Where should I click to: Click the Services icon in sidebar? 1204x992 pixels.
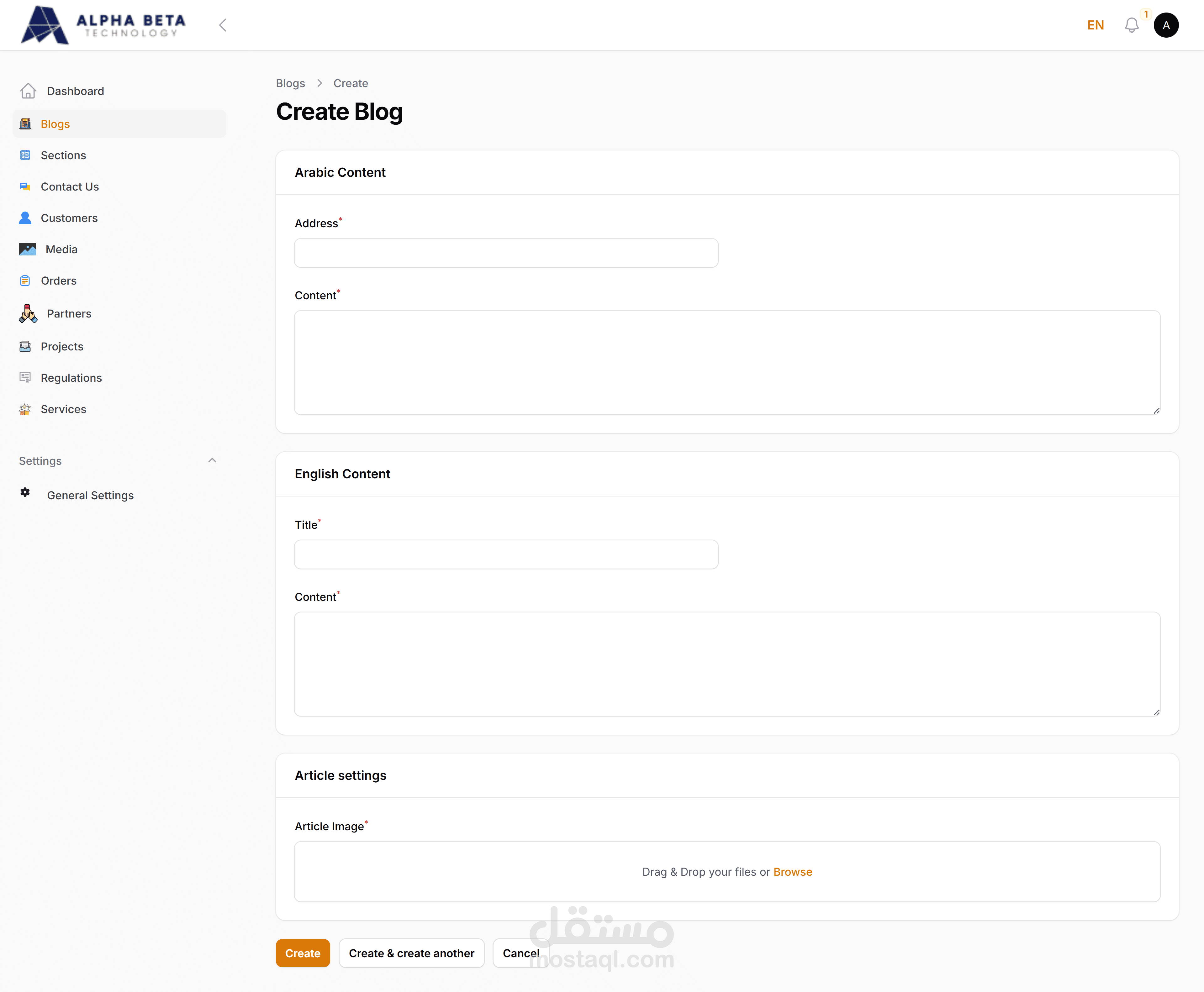point(25,409)
